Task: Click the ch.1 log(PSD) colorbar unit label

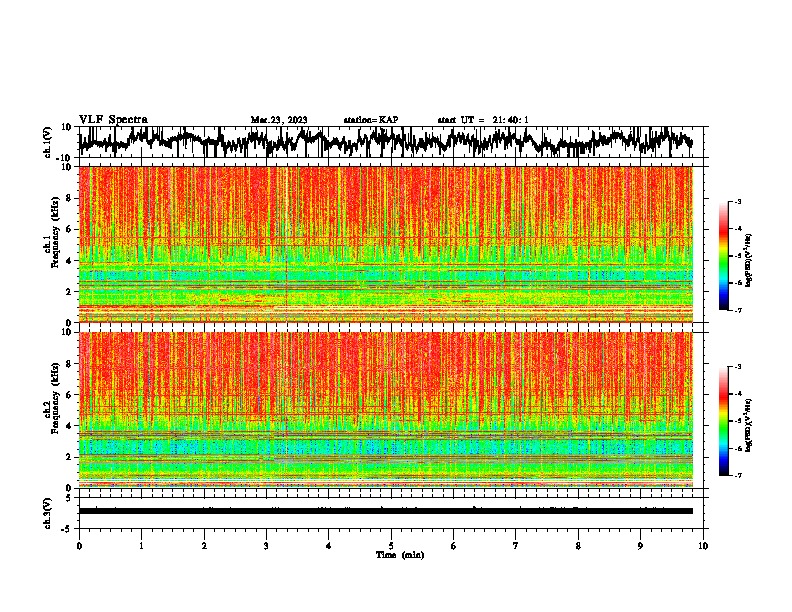Action: coord(748,261)
